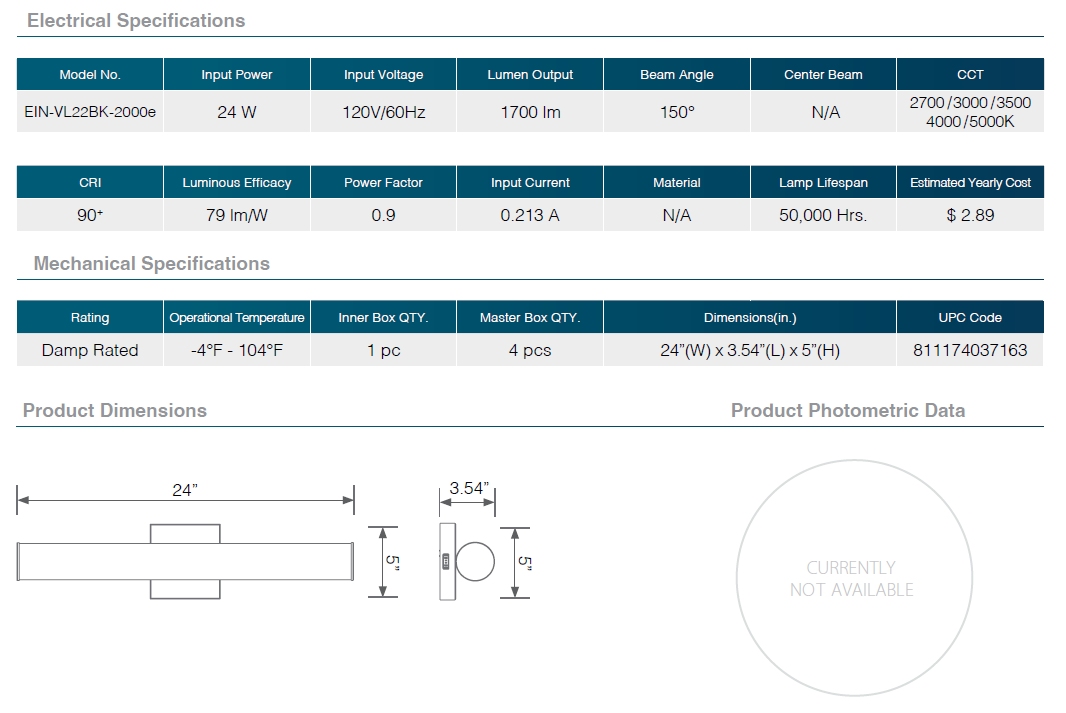The width and height of the screenshot is (1066, 713).
Task: Select the 0.213 A input current value
Action: pyautogui.click(x=530, y=215)
